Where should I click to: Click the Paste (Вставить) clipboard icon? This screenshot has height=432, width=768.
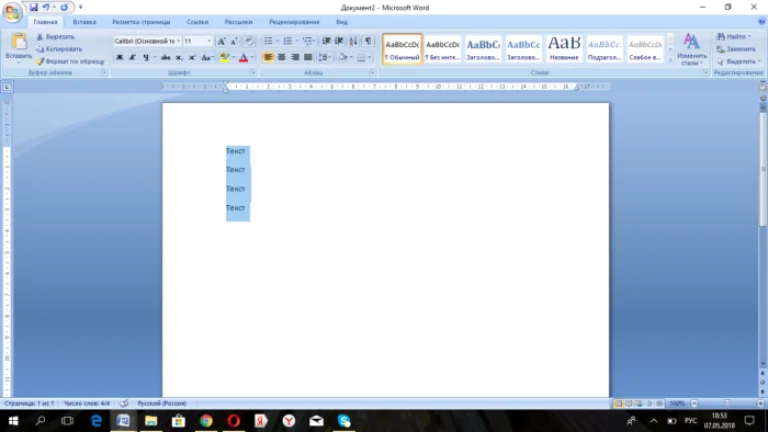(19, 42)
